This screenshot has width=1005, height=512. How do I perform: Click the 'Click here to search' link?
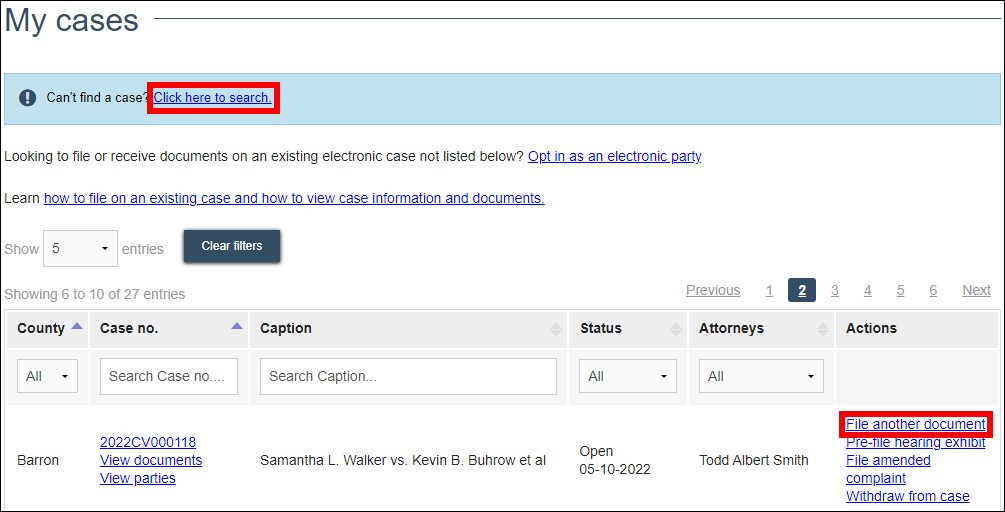click(x=212, y=98)
